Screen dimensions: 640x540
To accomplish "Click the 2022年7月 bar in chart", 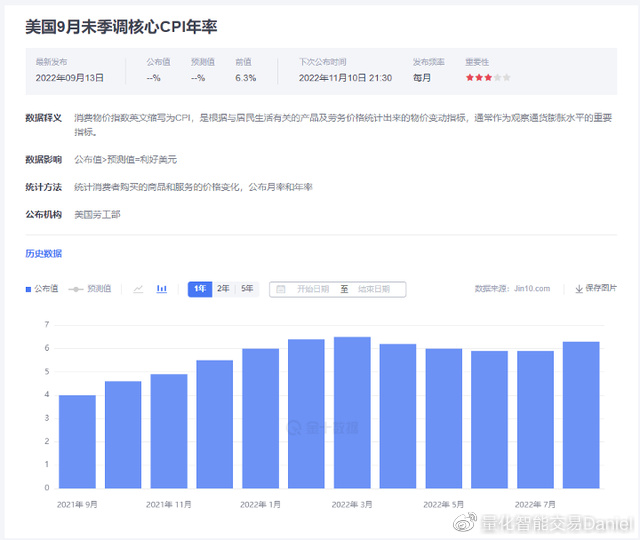I will point(536,420).
